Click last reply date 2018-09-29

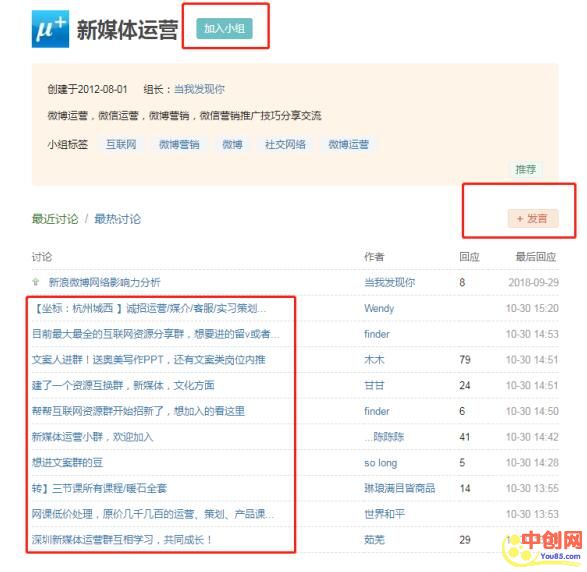pos(533,282)
